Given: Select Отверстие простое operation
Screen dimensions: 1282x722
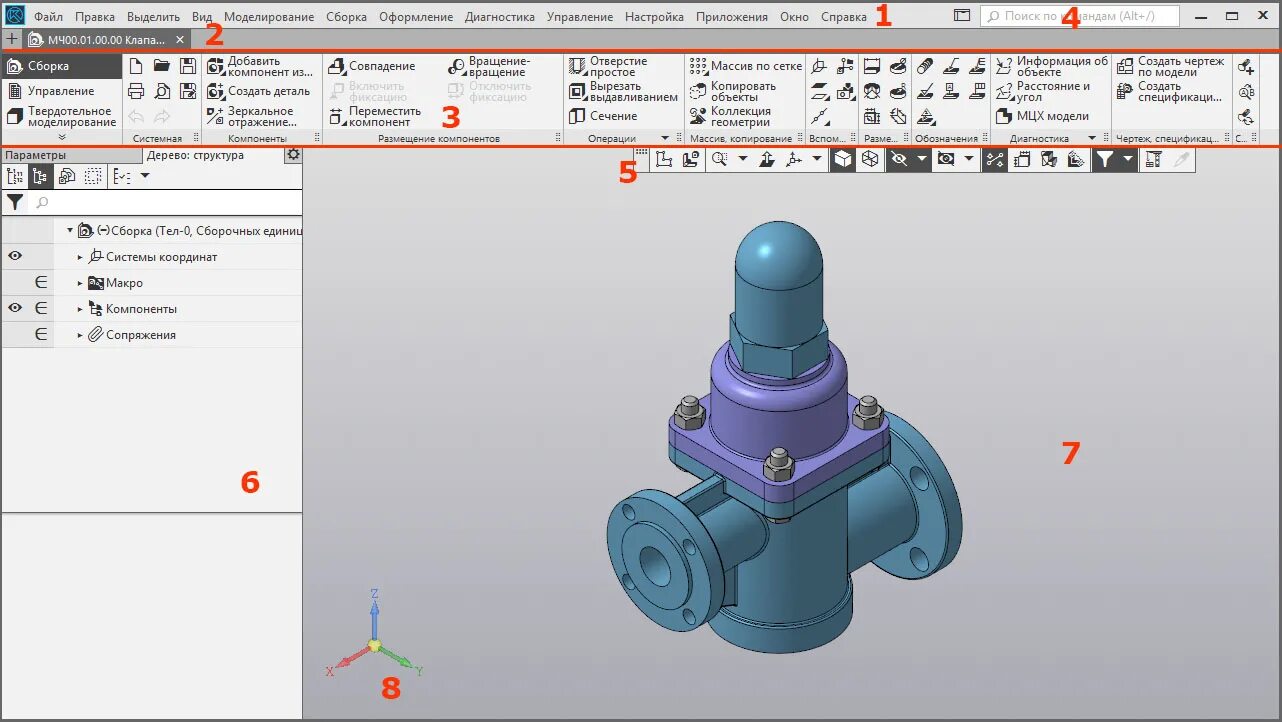Looking at the screenshot, I should tap(608, 66).
